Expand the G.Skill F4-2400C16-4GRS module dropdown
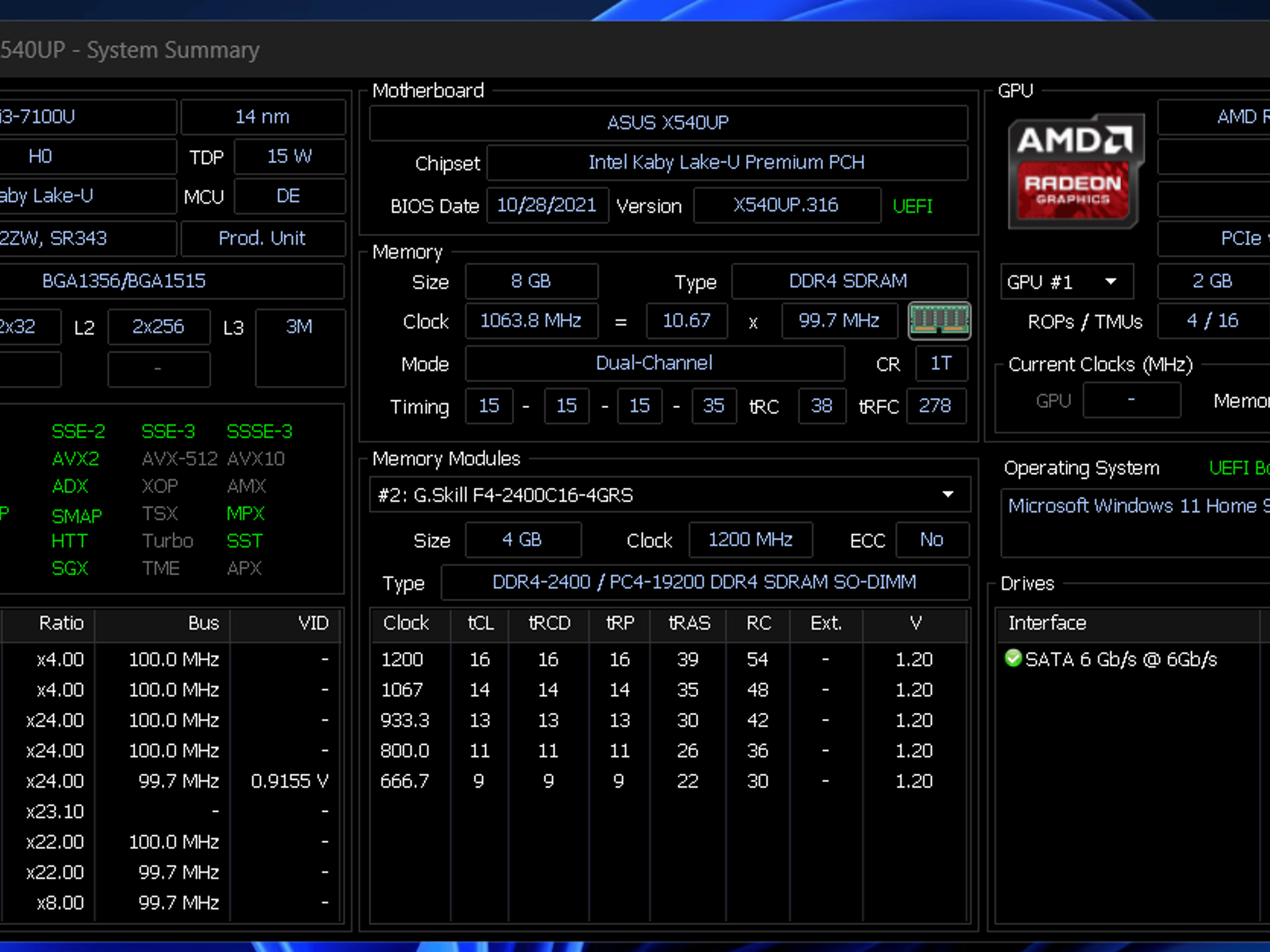Screen dimensions: 1270x952 670,495
